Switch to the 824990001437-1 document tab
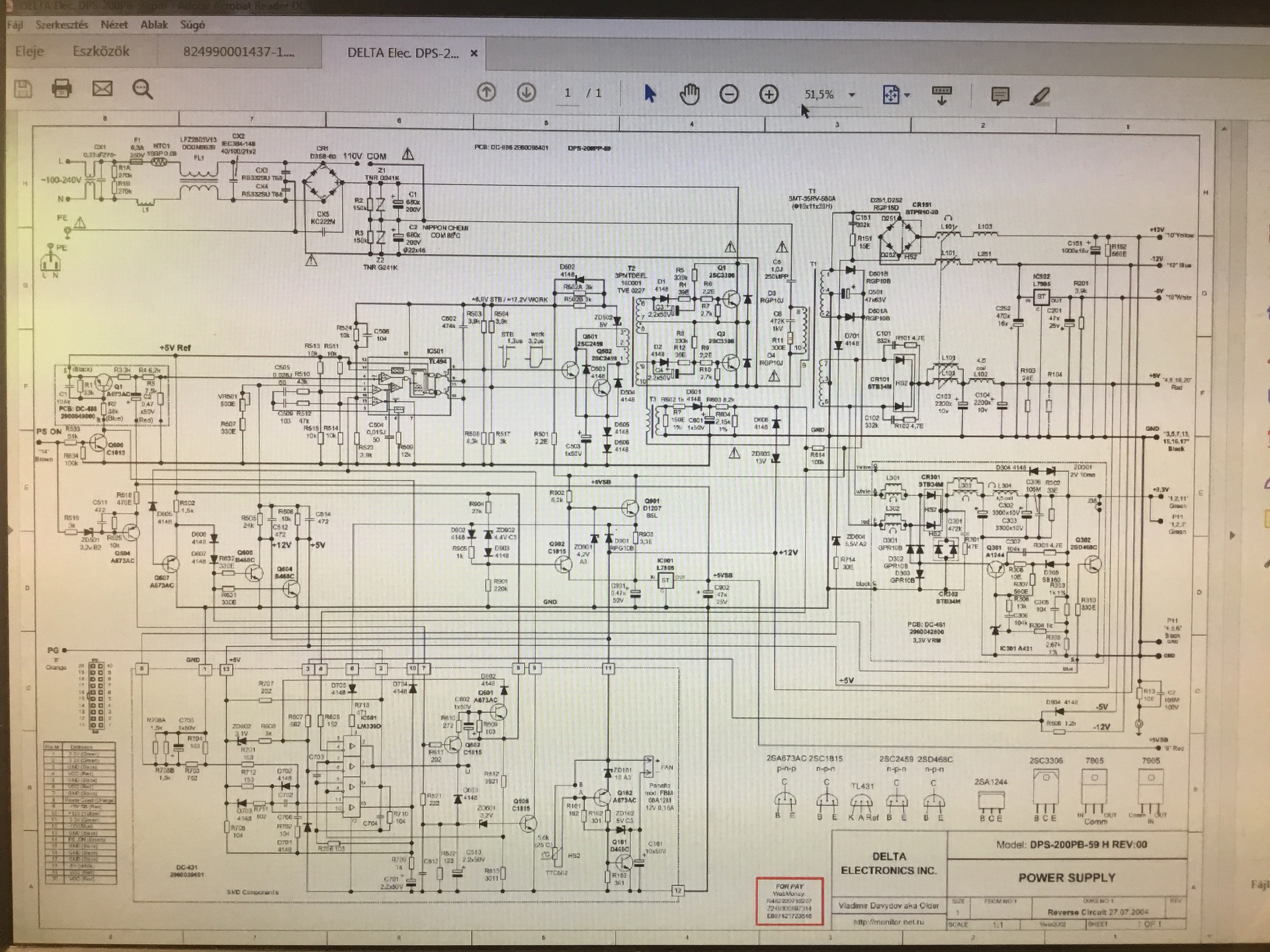The image size is (1270, 952). click(239, 52)
